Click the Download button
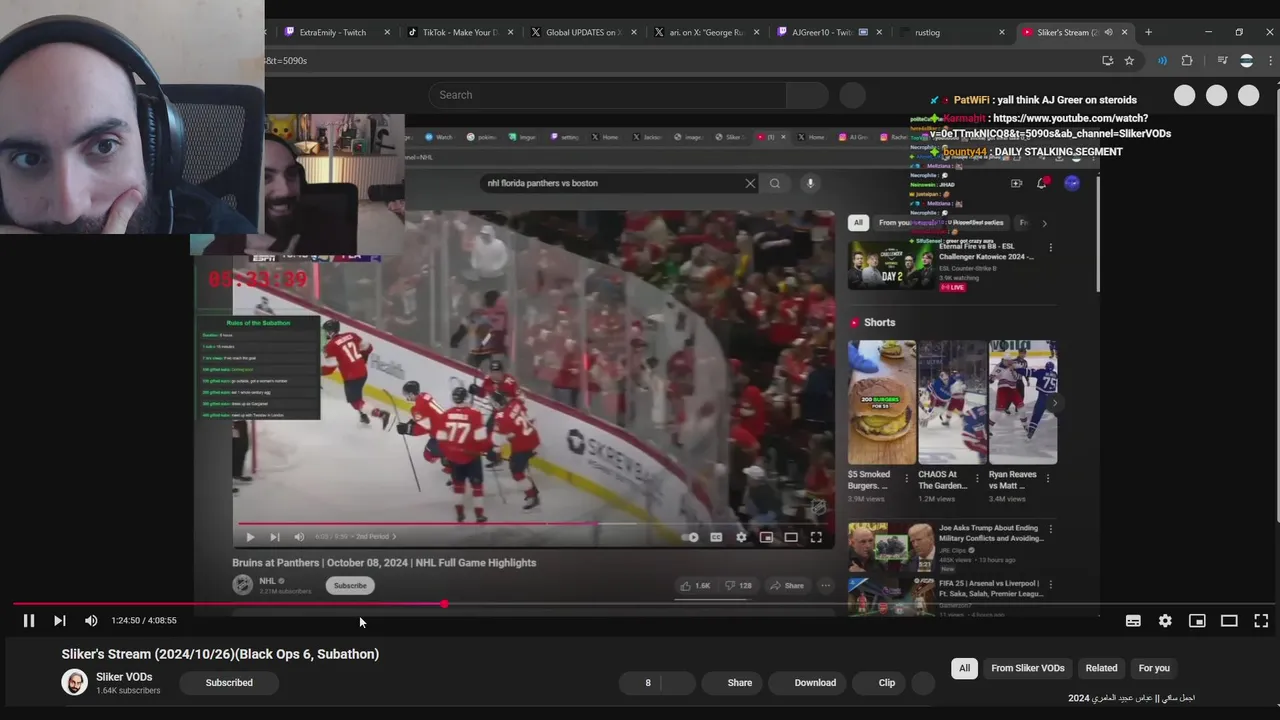 [x=815, y=683]
